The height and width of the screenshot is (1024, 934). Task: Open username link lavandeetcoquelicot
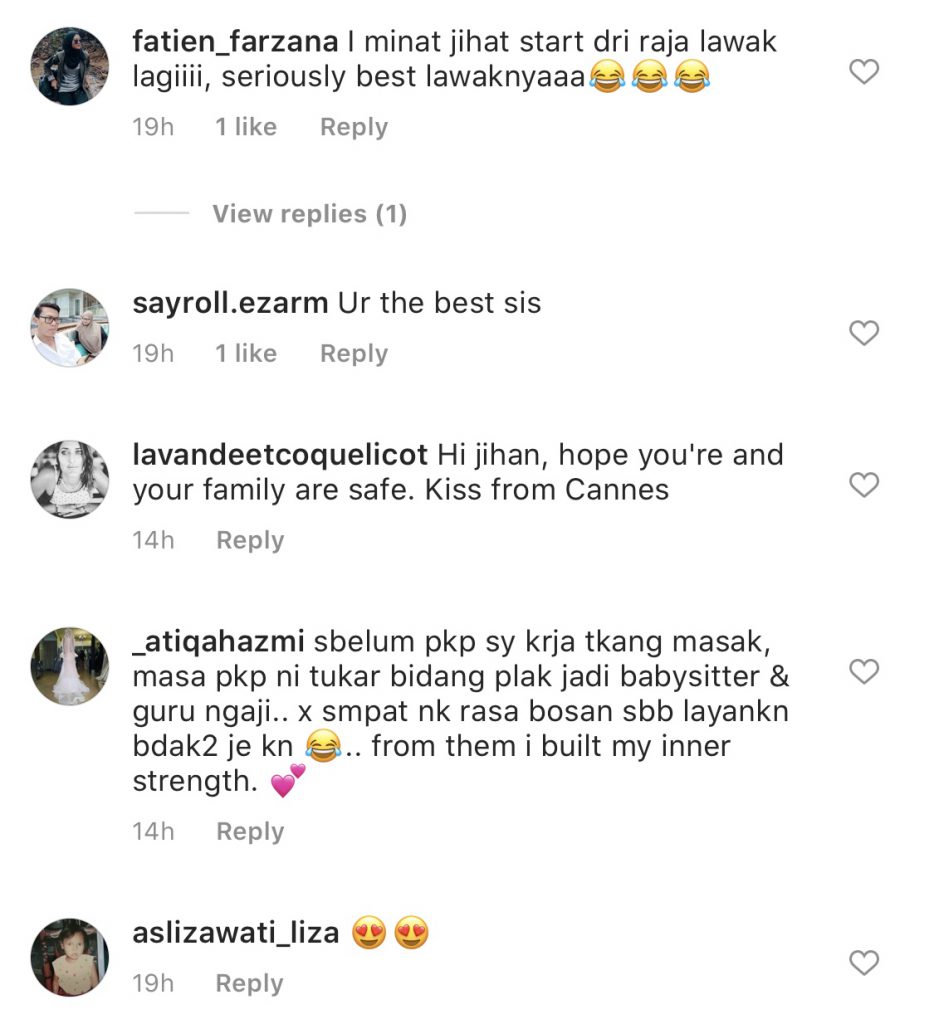(279, 455)
